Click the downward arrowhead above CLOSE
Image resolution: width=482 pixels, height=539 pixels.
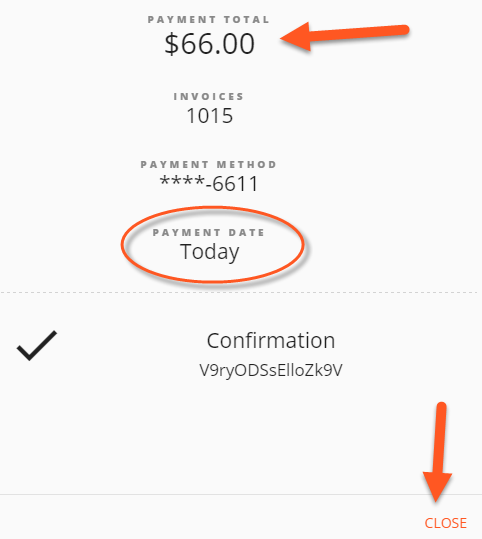(x=437, y=487)
